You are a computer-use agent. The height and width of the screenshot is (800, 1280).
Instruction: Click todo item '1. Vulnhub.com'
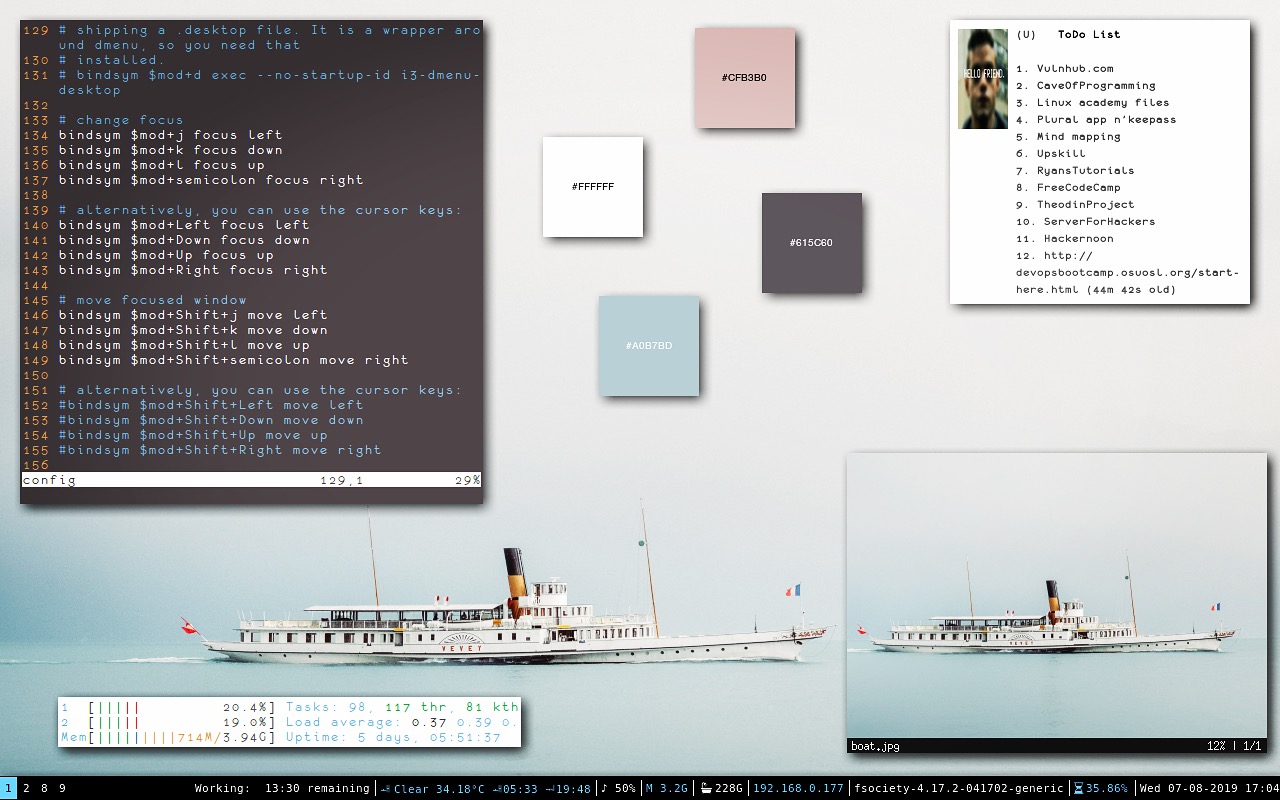[1064, 68]
